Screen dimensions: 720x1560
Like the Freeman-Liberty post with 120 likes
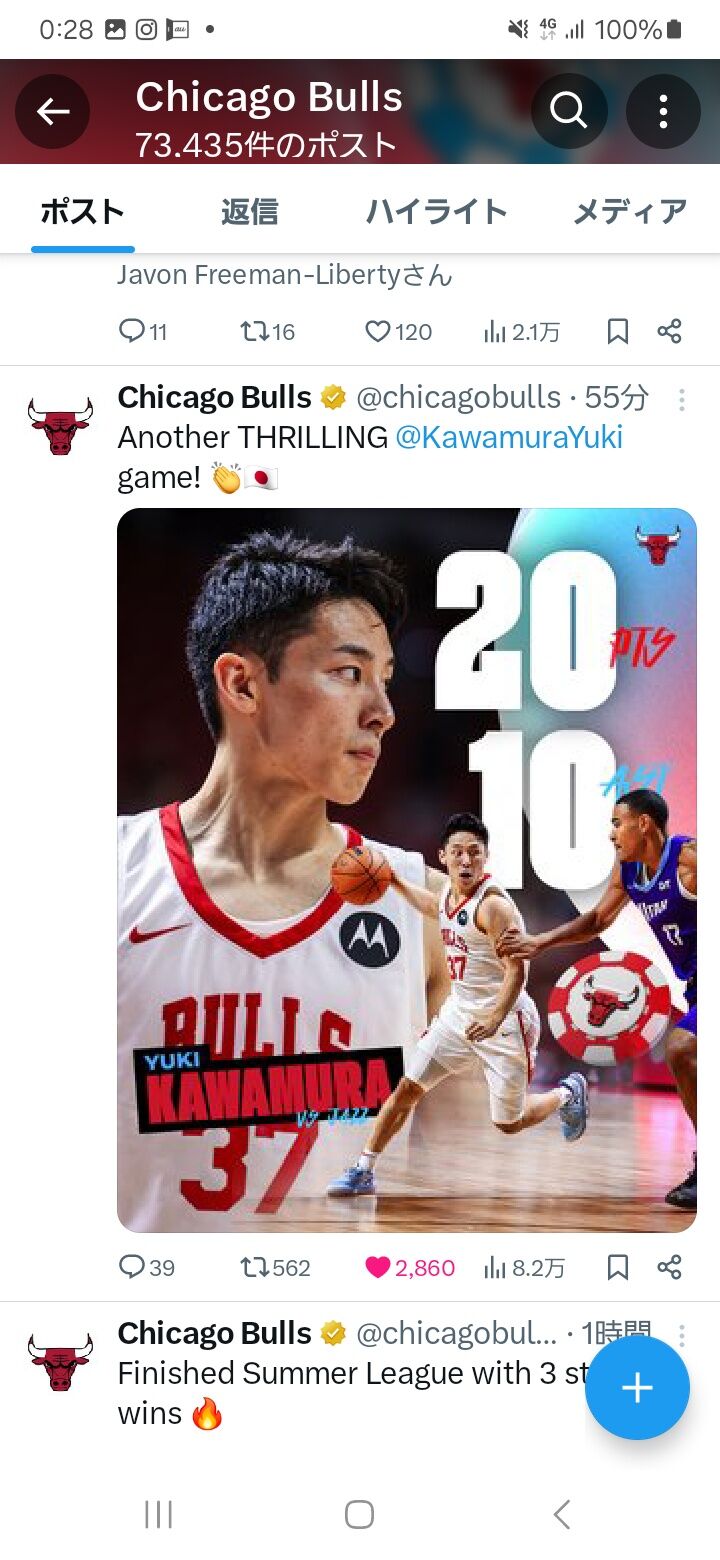click(x=398, y=332)
